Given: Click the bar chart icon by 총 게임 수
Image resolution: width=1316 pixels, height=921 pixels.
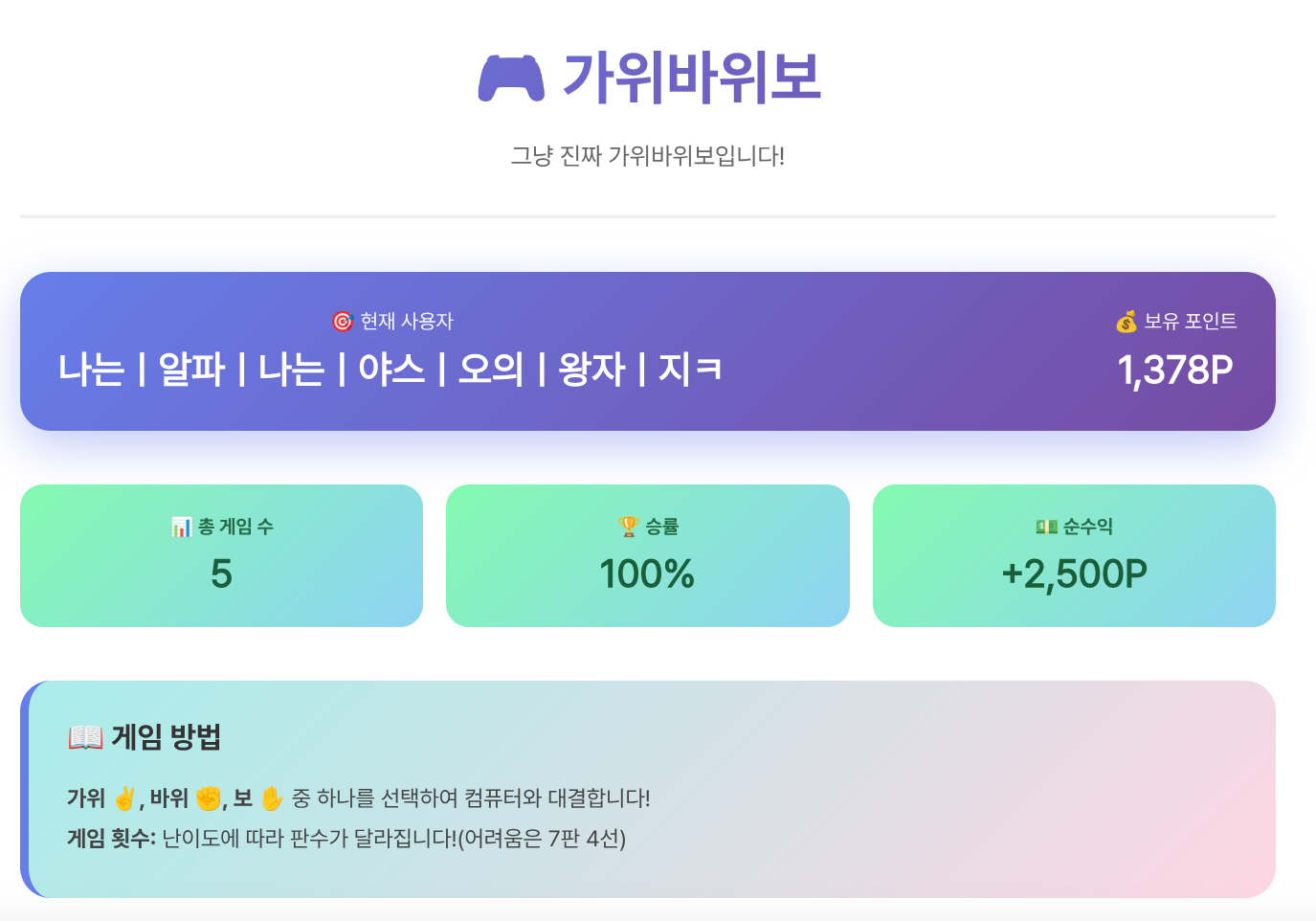Looking at the screenshot, I should (x=181, y=527).
